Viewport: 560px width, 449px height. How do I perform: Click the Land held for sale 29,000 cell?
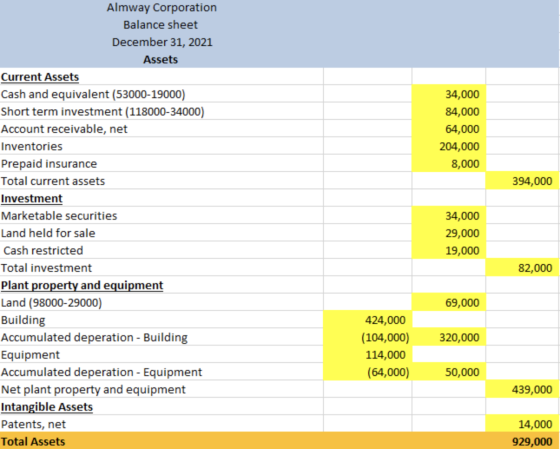[x=449, y=233]
